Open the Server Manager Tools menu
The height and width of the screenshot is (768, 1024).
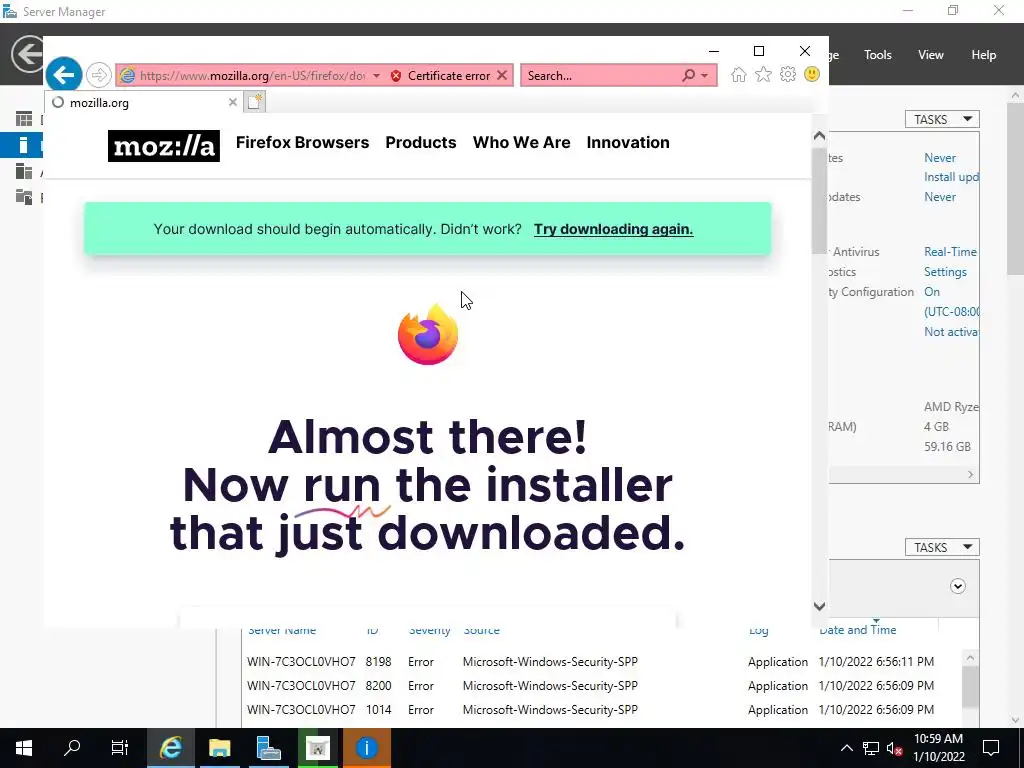tap(878, 55)
